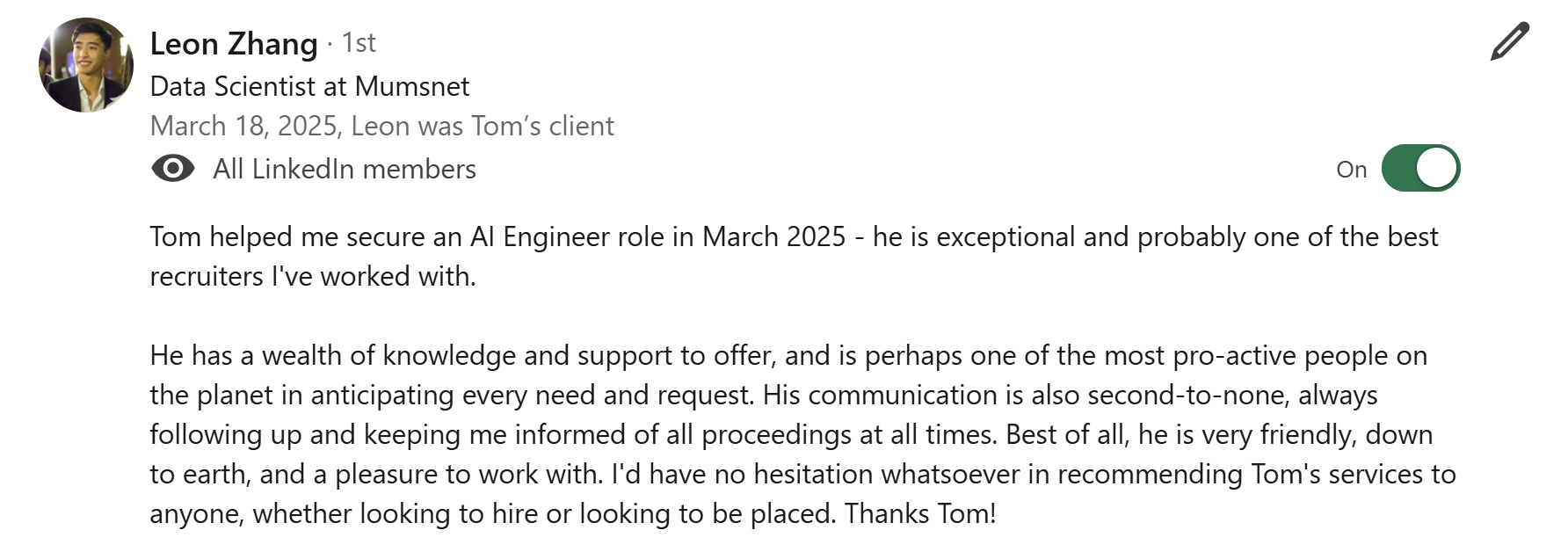Open Leon Zhang's profile photo
The width and height of the screenshot is (1568, 552).
(x=86, y=65)
